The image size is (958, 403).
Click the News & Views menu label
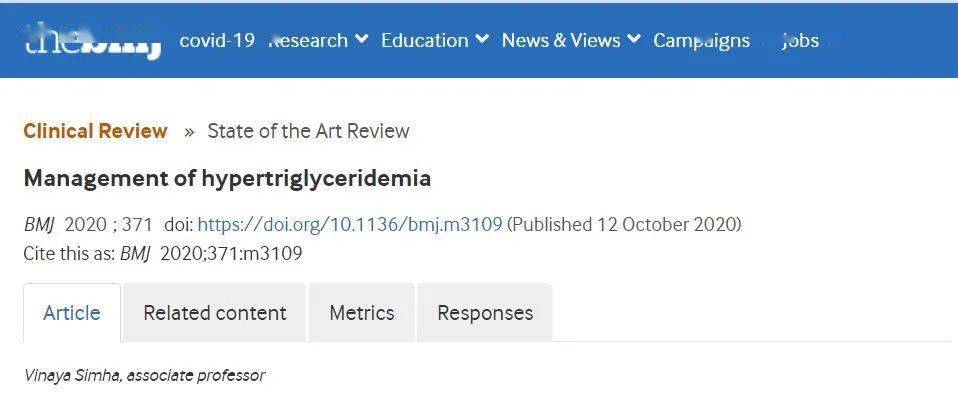point(561,41)
